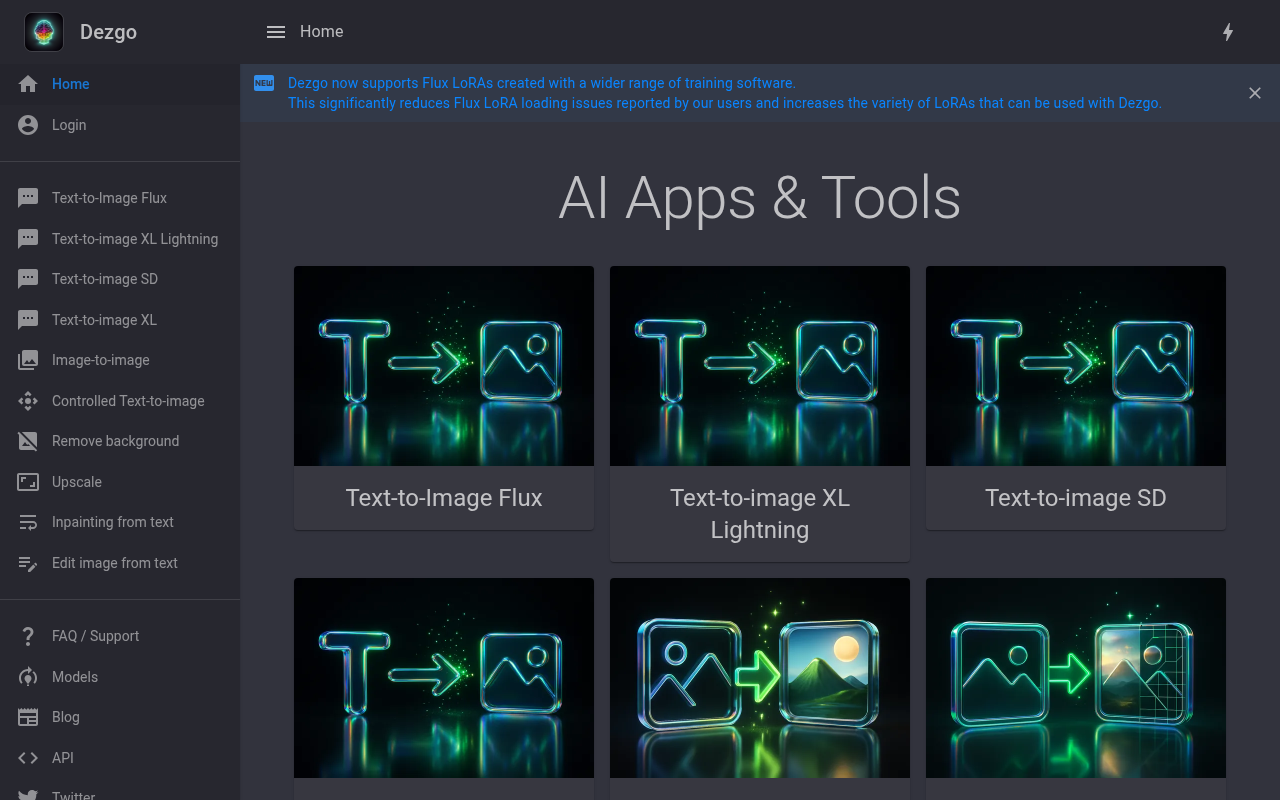The width and height of the screenshot is (1280, 800).
Task: Dismiss the Flux LoRAs announcement banner
Action: pos(1255,93)
